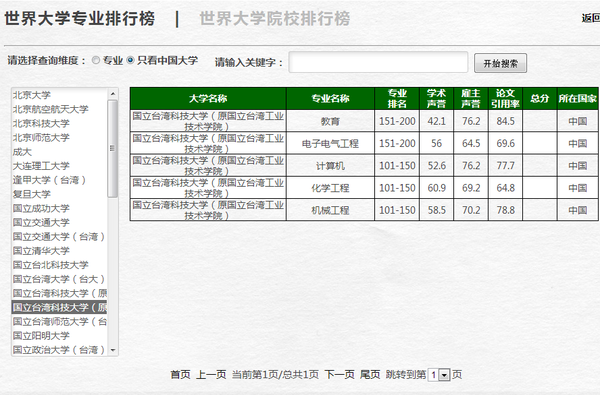Click the keyword search input field

(378, 62)
